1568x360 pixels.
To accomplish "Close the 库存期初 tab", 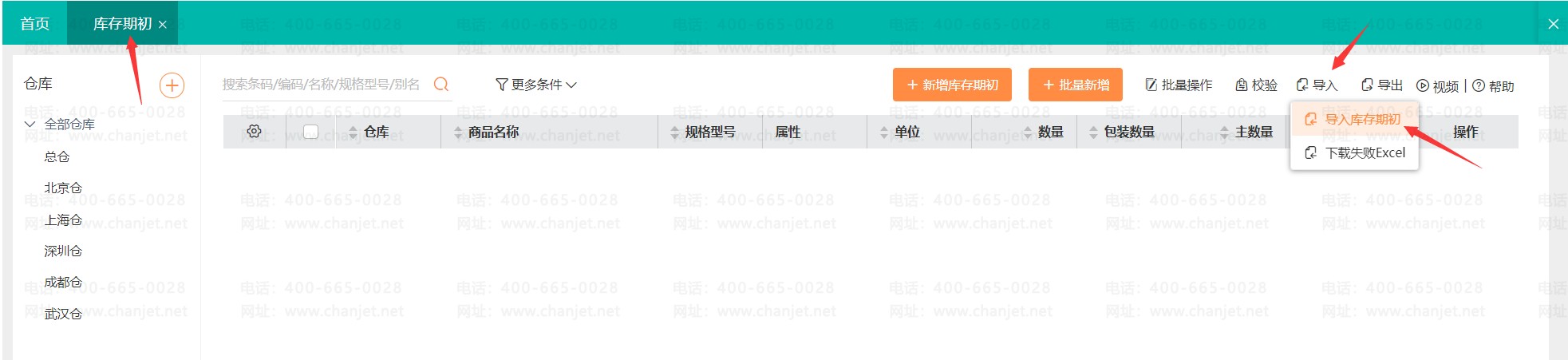I will pyautogui.click(x=163, y=25).
